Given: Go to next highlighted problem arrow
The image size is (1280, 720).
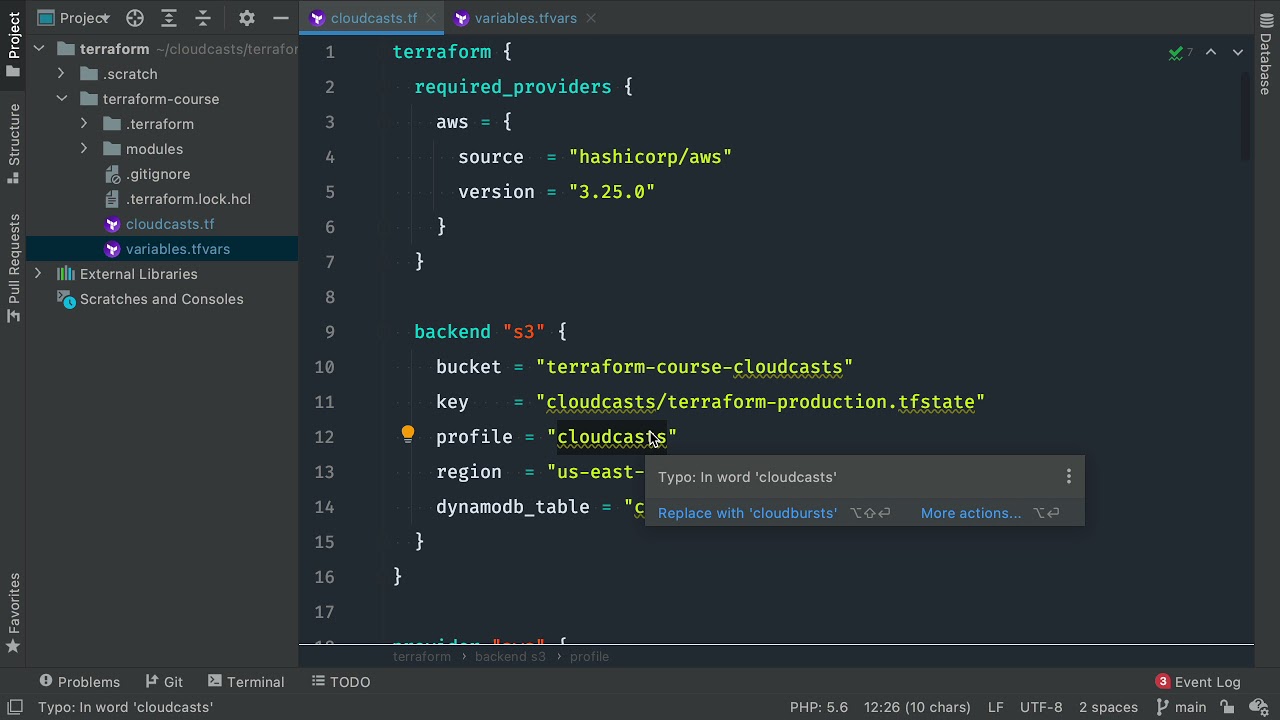Looking at the screenshot, I should coord(1238,52).
